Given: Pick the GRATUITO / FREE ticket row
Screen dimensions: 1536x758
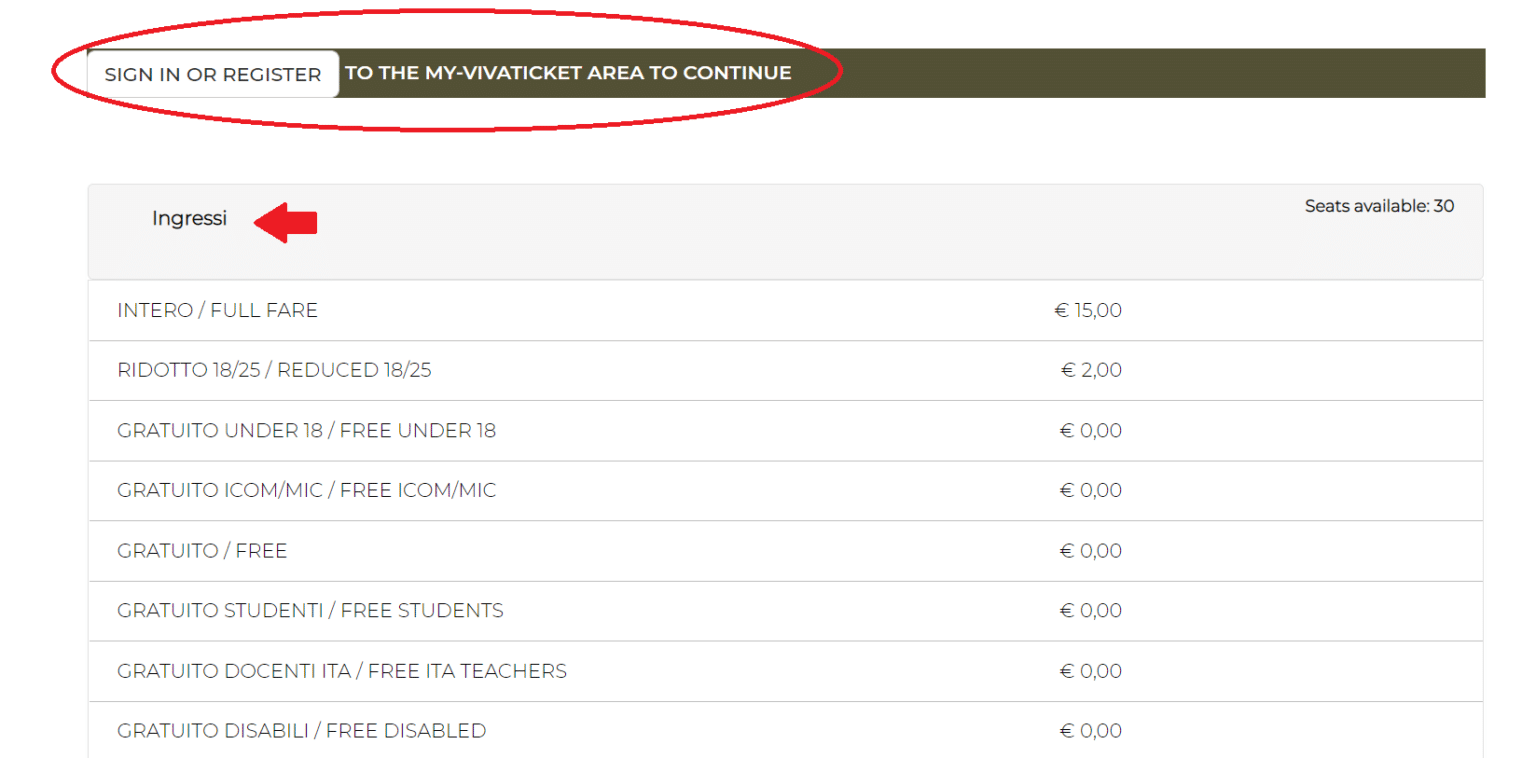Looking at the screenshot, I should pyautogui.click(x=202, y=551).
